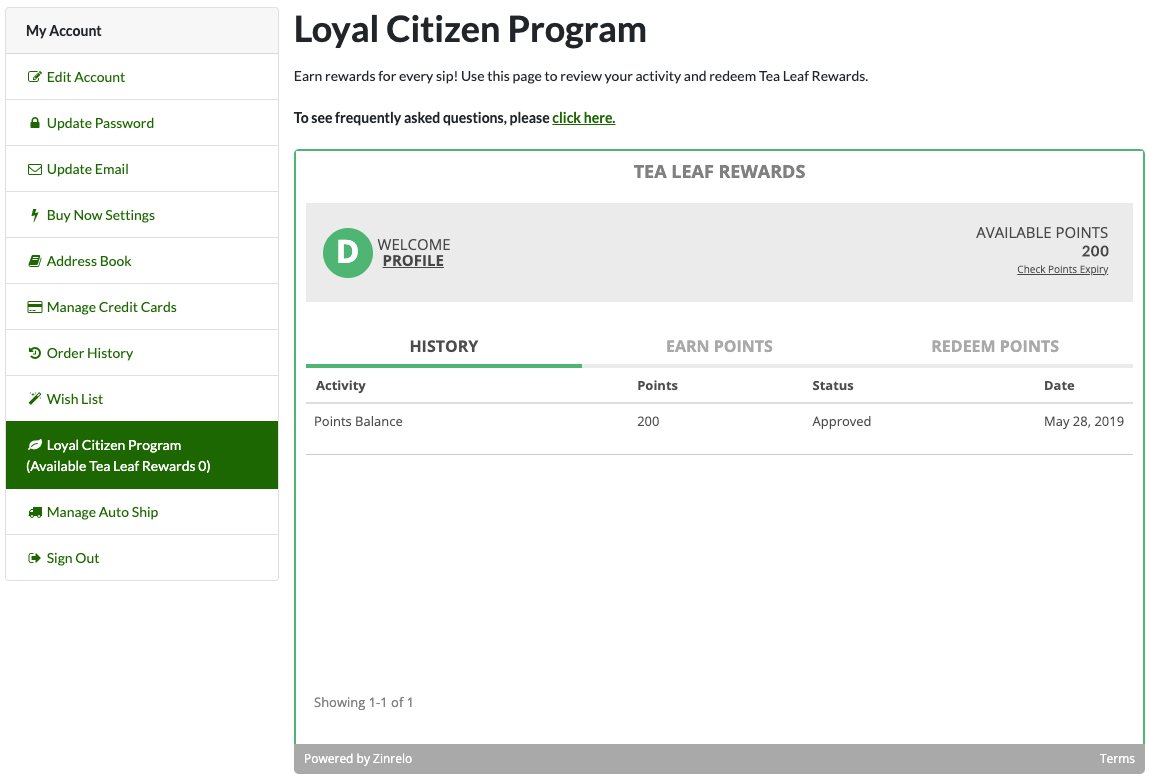Click the lock icon for Update Password
The image size is (1151, 783).
click(x=35, y=123)
